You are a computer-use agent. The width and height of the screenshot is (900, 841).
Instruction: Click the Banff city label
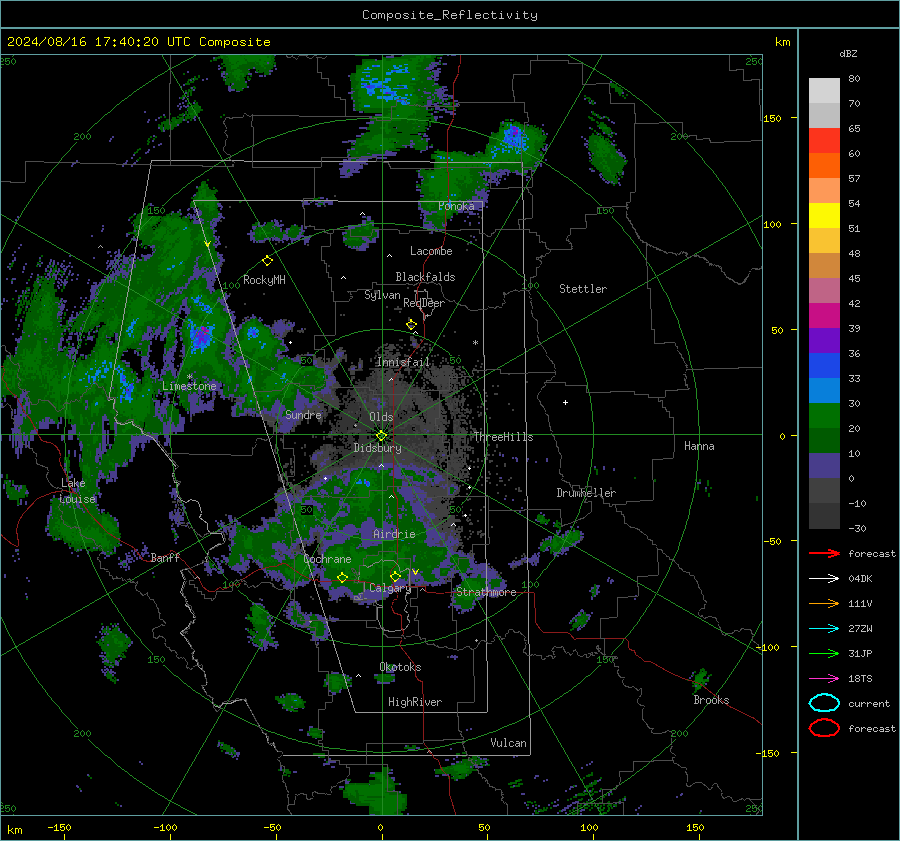[165, 557]
